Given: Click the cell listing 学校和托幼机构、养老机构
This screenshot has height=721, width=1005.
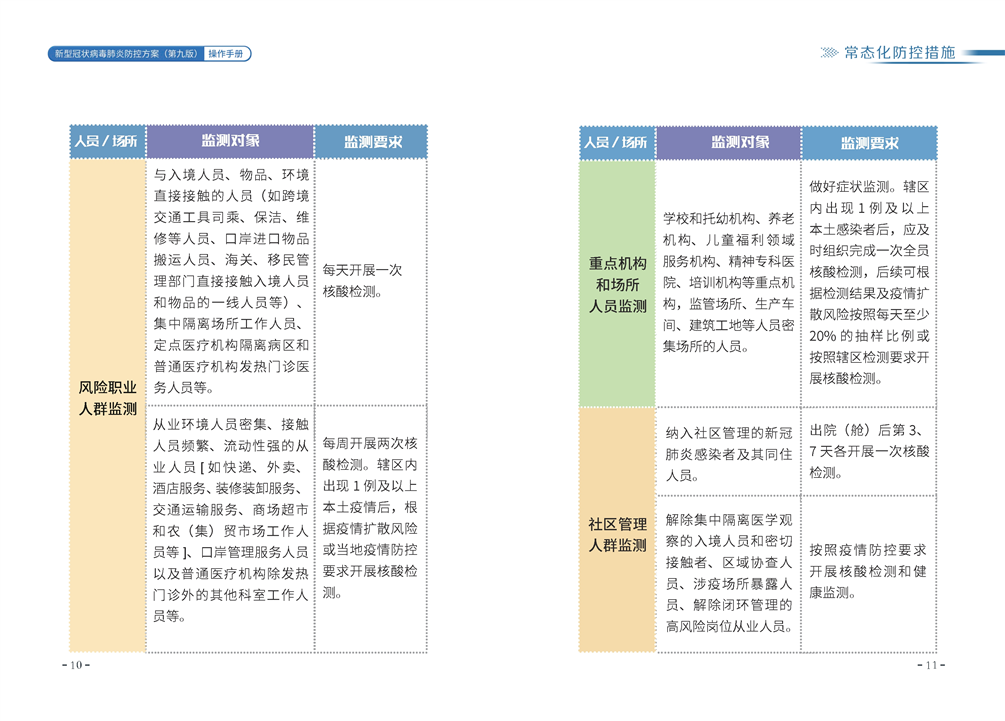Looking at the screenshot, I should (x=727, y=282).
